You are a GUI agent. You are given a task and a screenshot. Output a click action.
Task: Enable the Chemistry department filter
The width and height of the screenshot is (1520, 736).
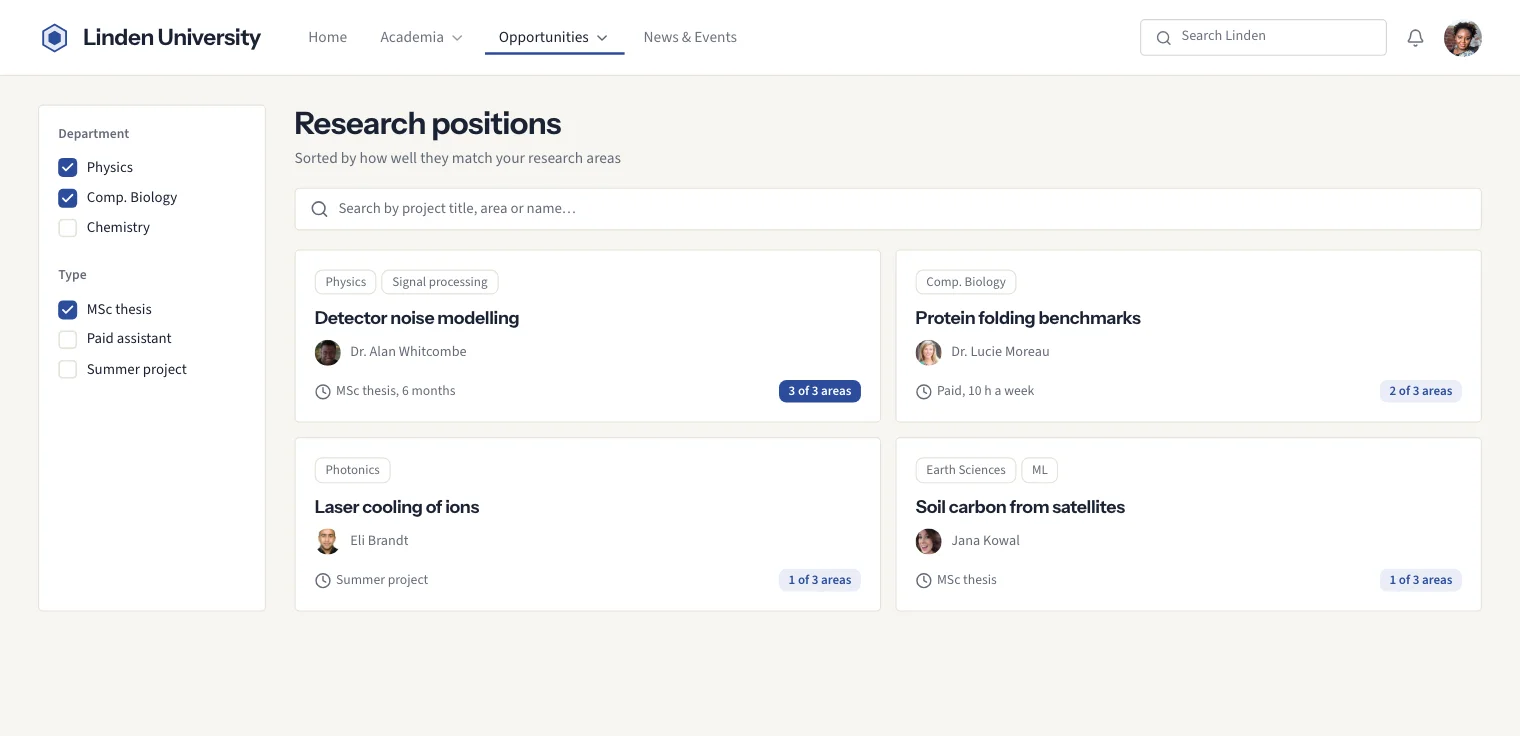pos(68,228)
